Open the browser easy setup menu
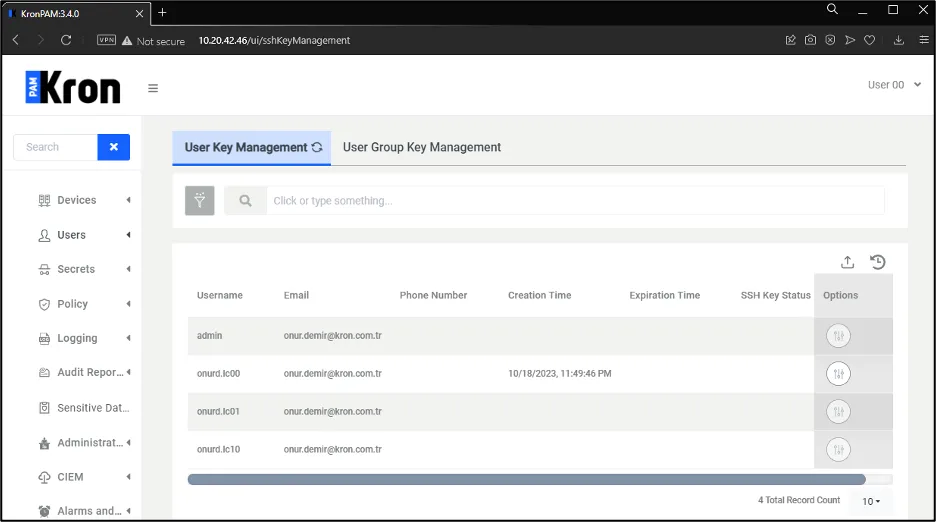Image resolution: width=936 pixels, height=522 pixels. [x=923, y=40]
